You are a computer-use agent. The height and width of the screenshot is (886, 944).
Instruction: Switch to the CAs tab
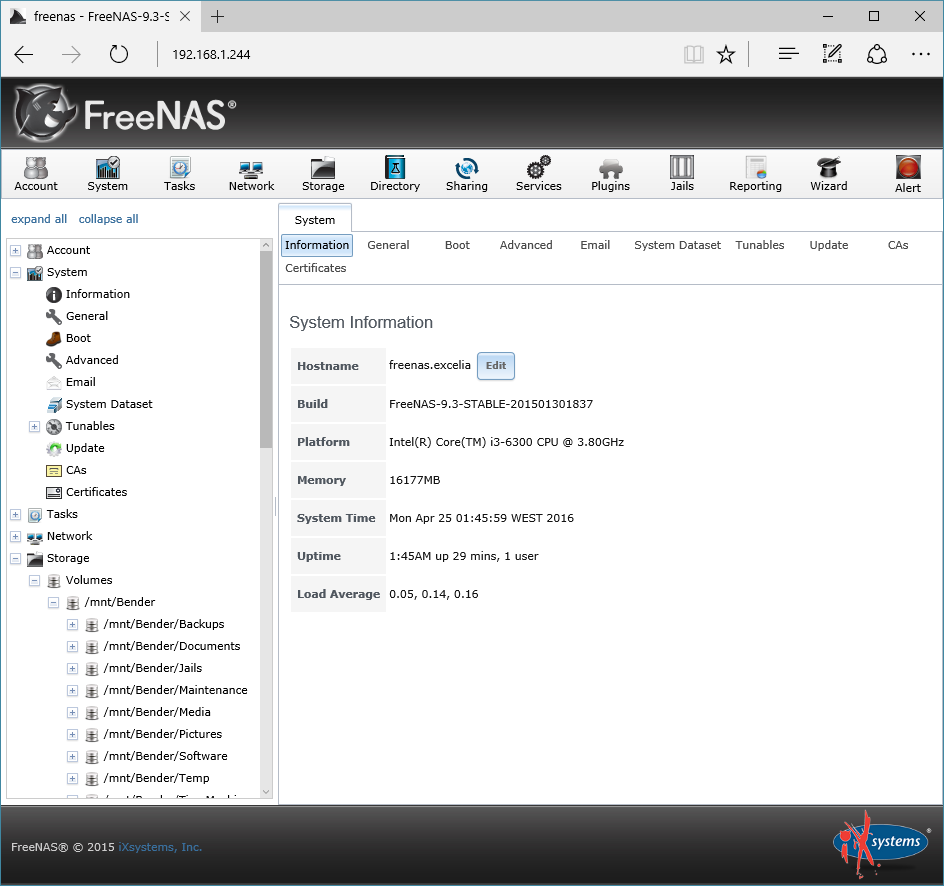898,245
